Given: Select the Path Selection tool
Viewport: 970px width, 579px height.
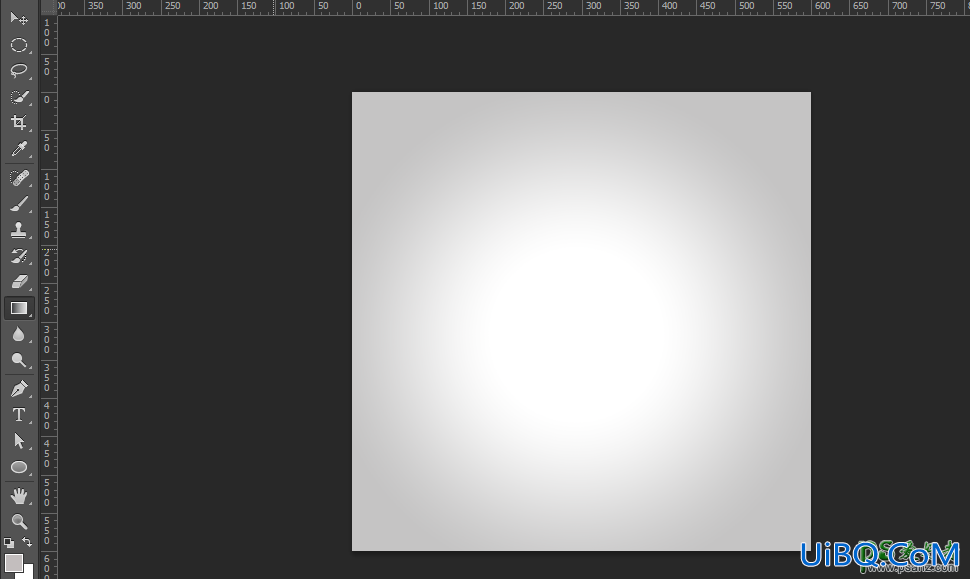Looking at the screenshot, I should [x=19, y=441].
